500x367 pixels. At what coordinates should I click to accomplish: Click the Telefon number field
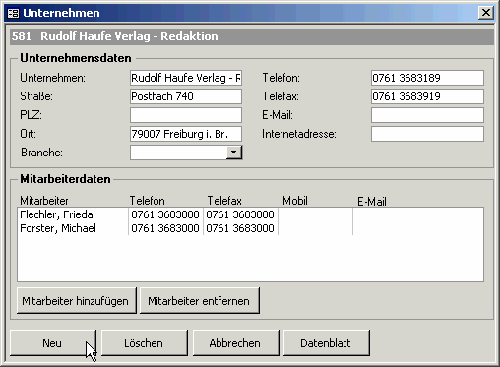(427, 78)
